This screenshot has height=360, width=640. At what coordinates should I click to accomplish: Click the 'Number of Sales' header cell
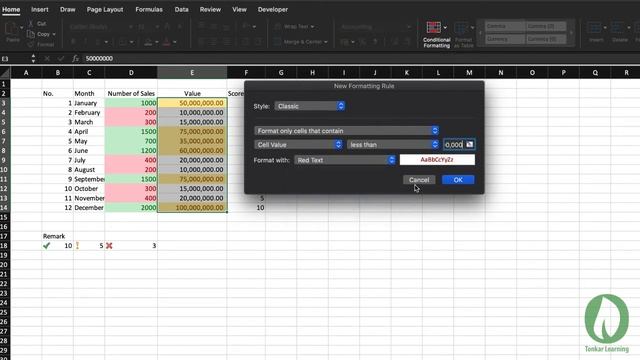click(131, 93)
